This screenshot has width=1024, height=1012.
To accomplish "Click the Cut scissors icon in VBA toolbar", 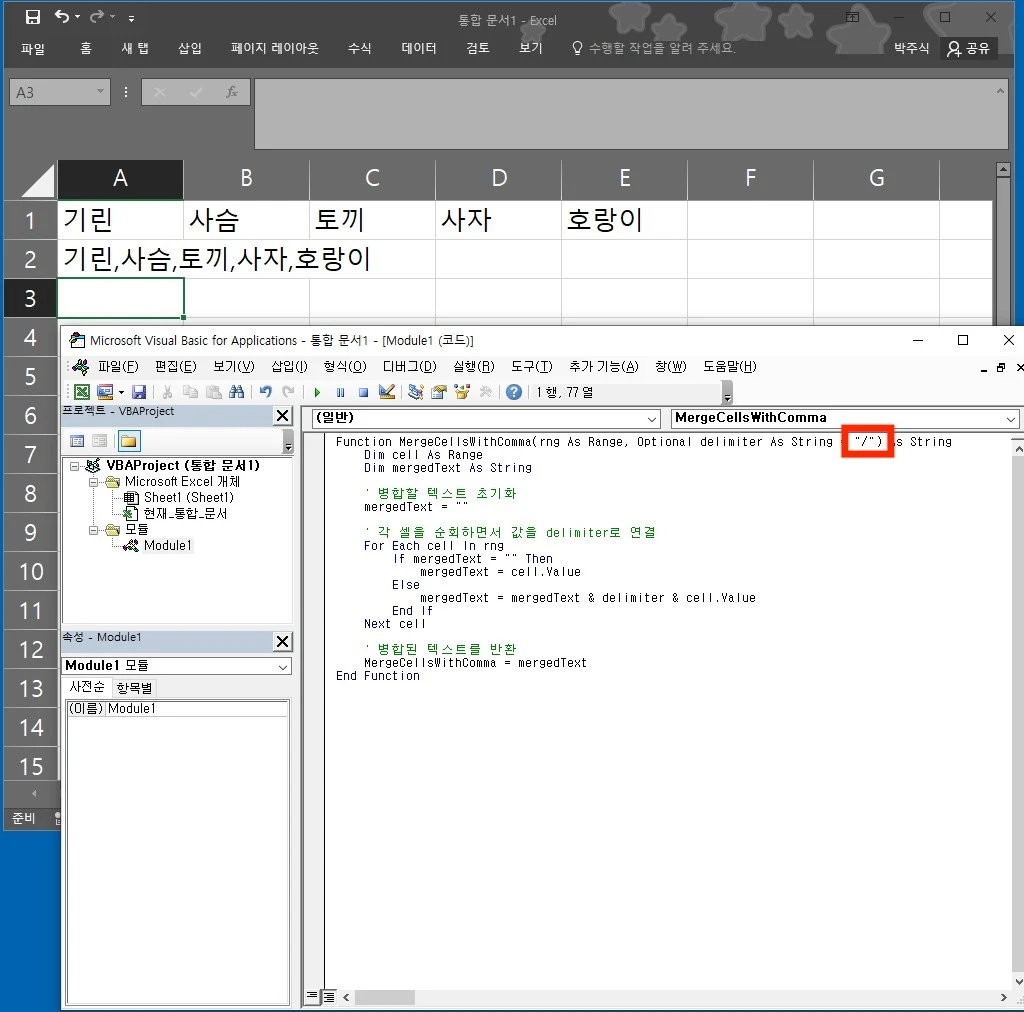I will click(168, 392).
